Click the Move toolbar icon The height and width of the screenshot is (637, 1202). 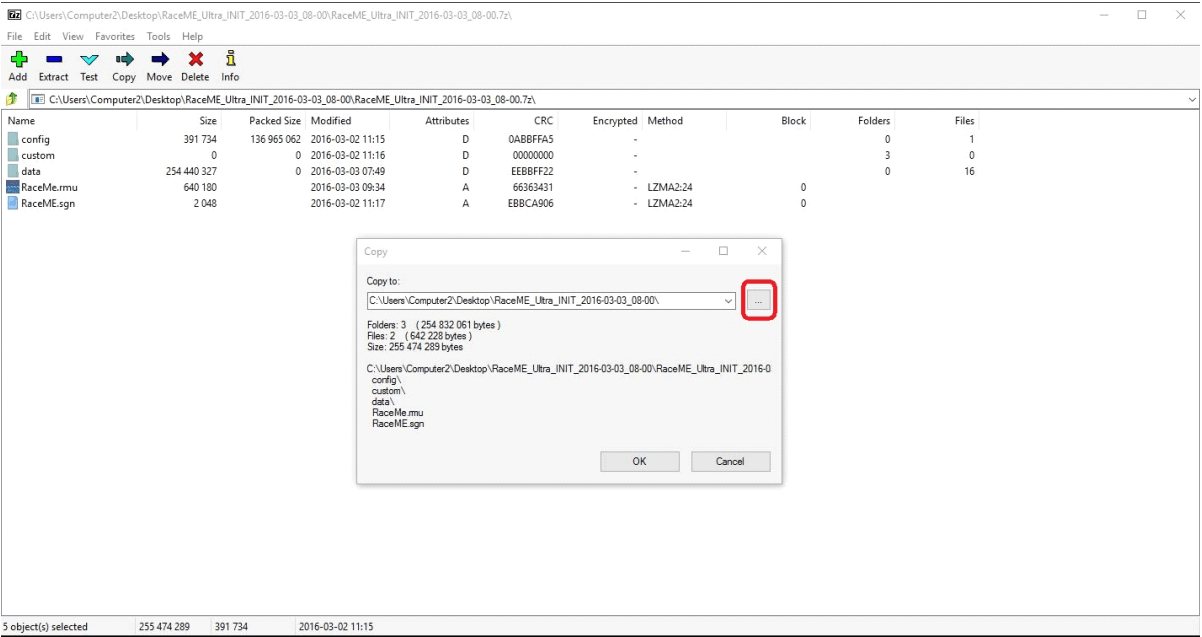click(159, 61)
